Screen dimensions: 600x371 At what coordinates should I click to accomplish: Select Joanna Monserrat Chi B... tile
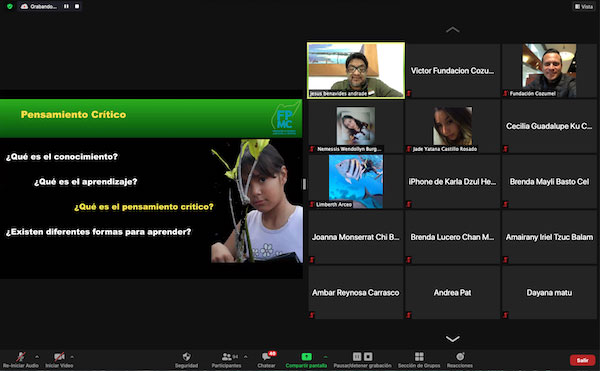tap(356, 237)
